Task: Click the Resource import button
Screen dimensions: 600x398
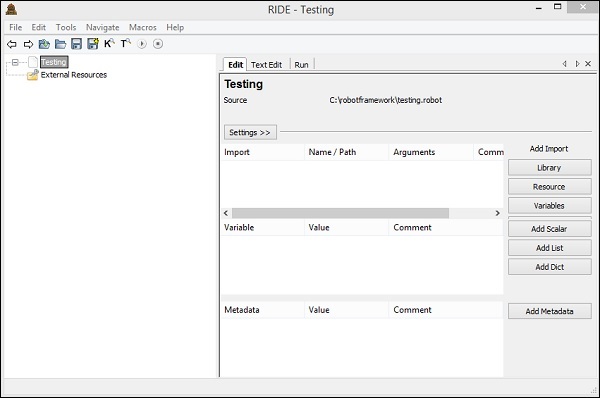Action: coord(549,187)
